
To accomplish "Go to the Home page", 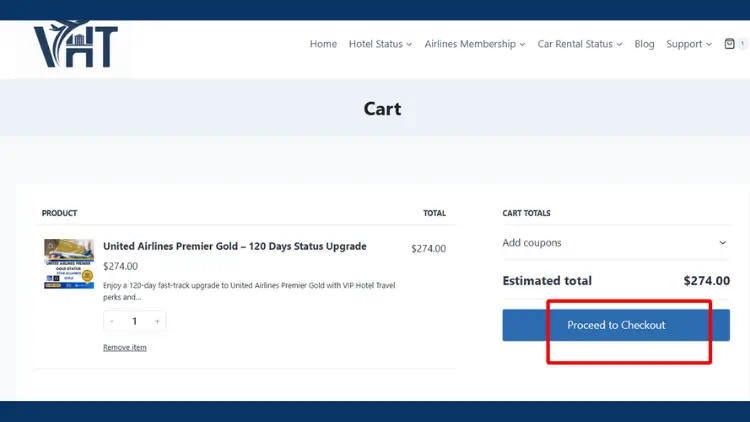I will pos(323,44).
